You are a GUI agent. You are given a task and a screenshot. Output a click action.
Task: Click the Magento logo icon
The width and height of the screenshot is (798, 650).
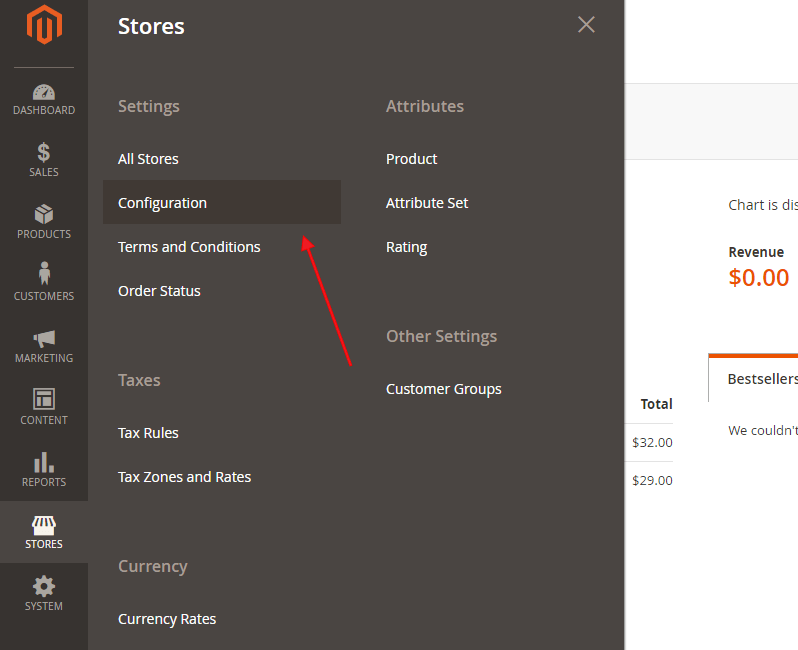44,24
